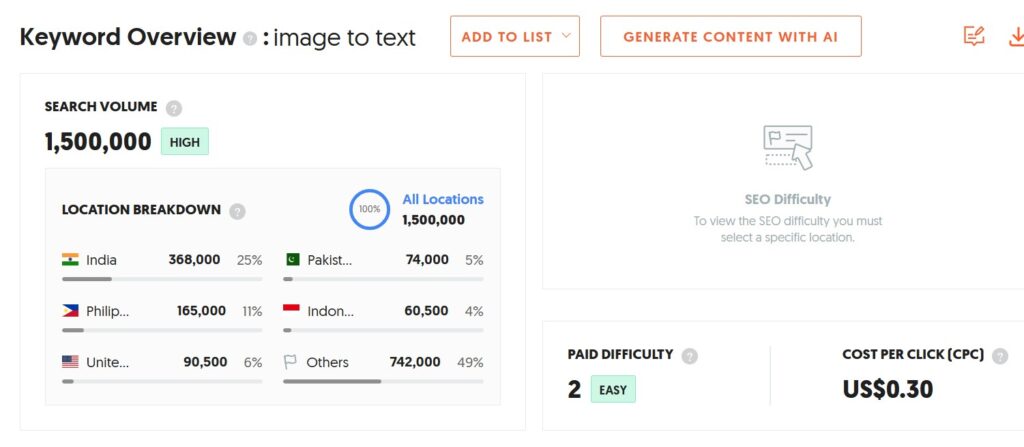Click help icon beside Keyword Overview title
The image size is (1024, 447).
(x=250, y=38)
